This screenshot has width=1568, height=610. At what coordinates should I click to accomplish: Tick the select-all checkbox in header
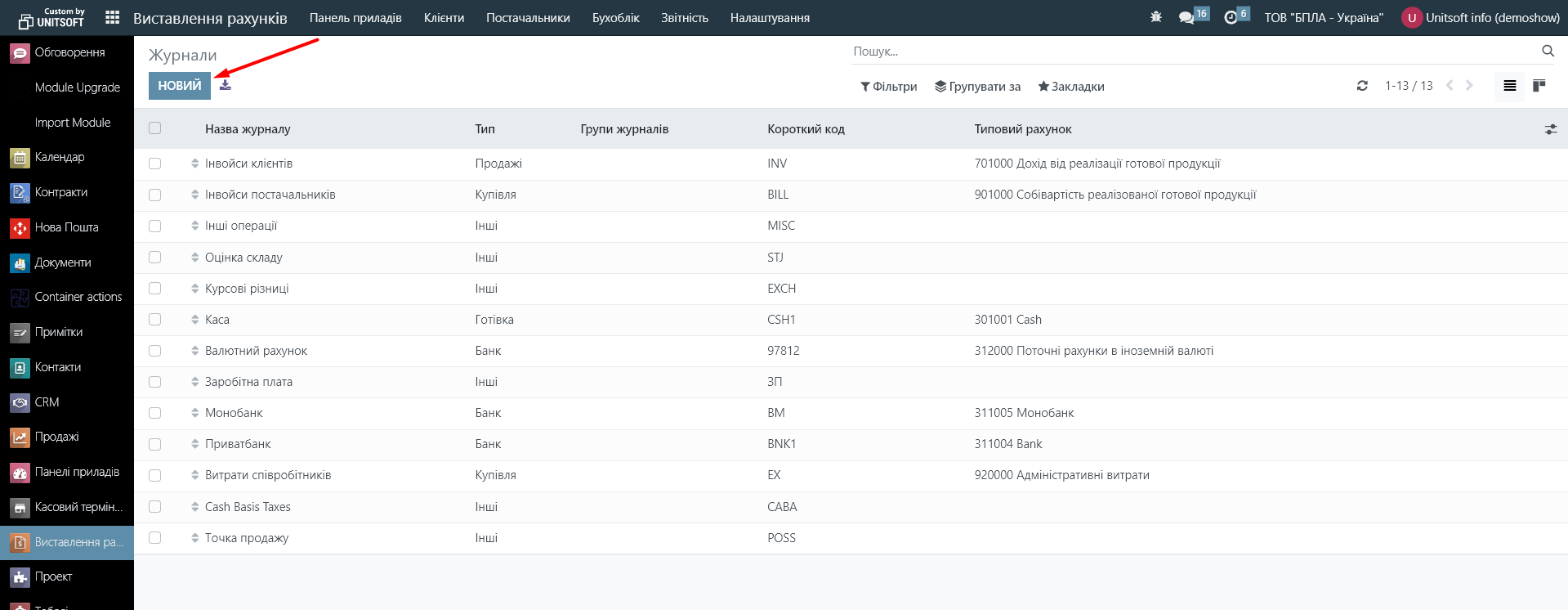pyautogui.click(x=155, y=128)
